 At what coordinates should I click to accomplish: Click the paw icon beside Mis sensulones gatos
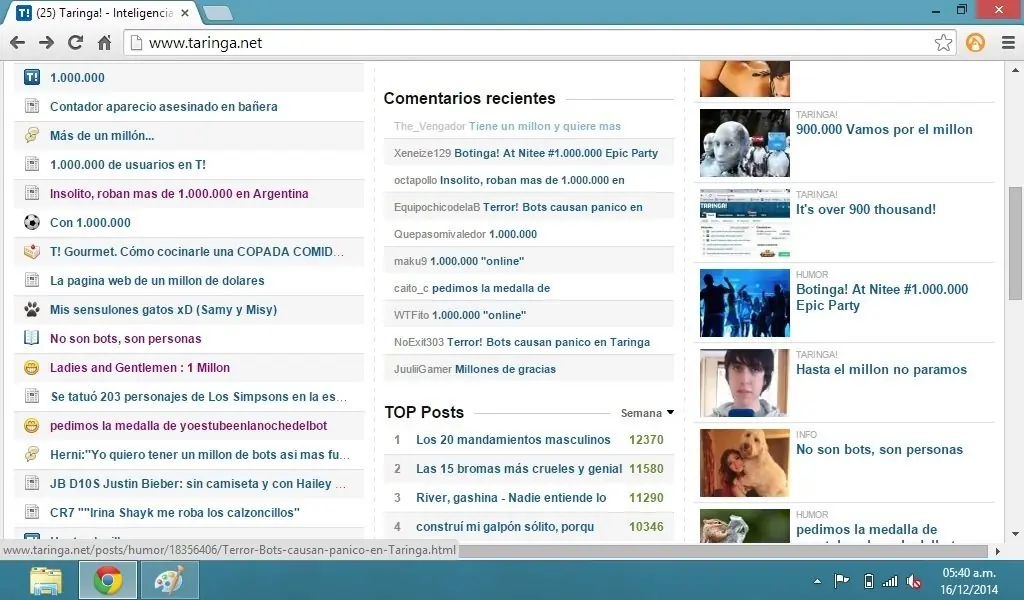pos(31,309)
